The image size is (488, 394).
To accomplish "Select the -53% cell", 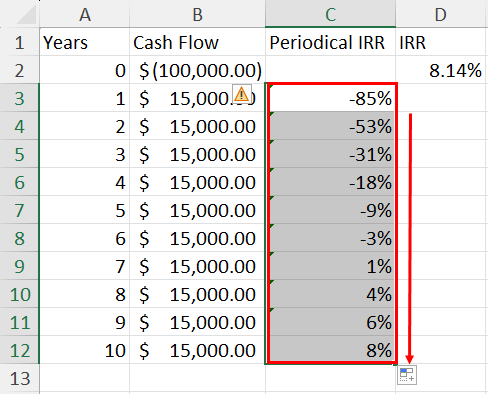I will 330,126.
